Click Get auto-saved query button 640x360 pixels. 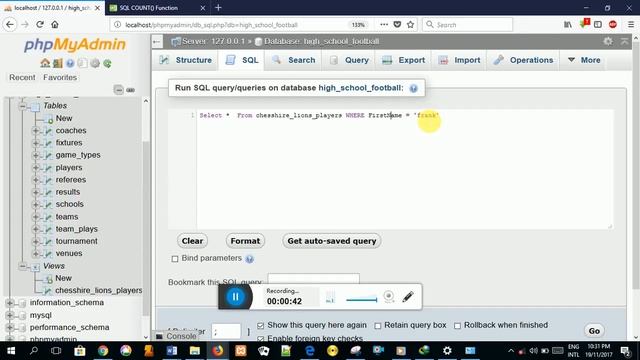click(x=332, y=241)
